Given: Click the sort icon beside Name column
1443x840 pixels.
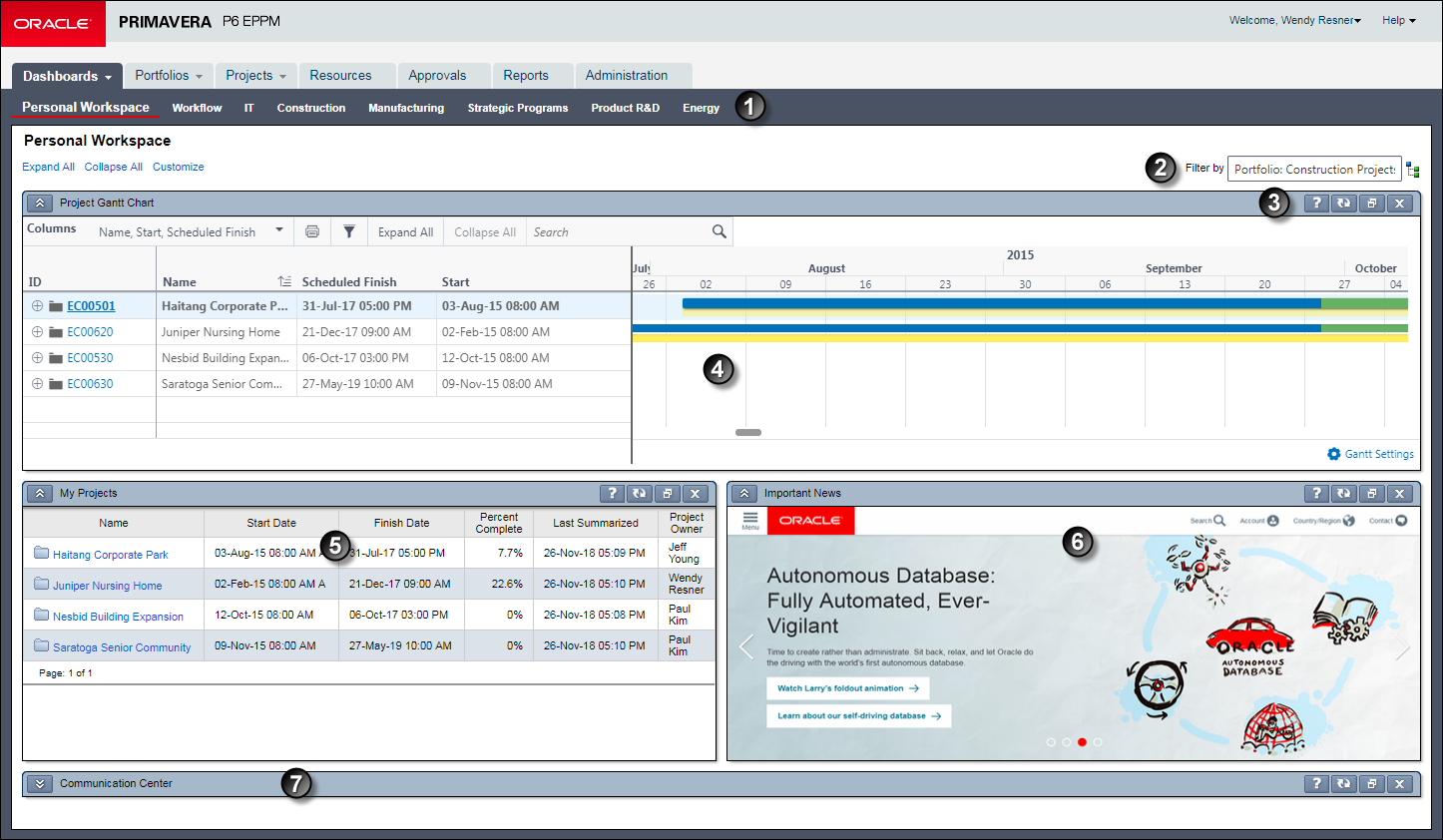Looking at the screenshot, I should pyautogui.click(x=284, y=282).
